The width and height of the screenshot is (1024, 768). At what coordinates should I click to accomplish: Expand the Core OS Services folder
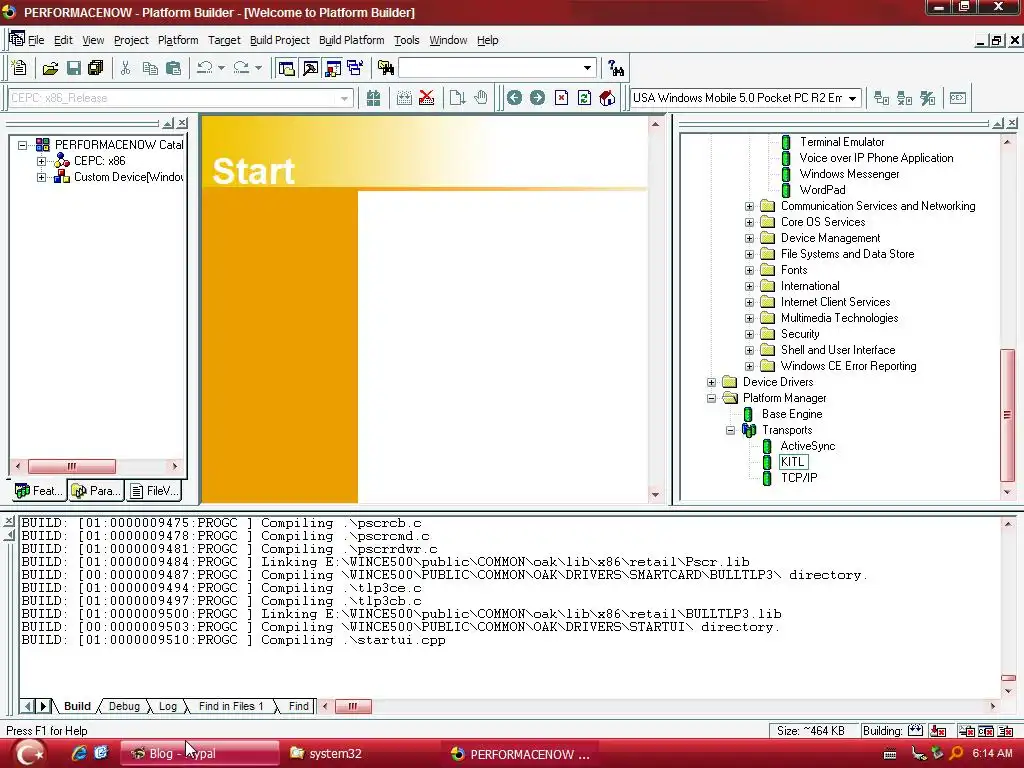coord(749,222)
